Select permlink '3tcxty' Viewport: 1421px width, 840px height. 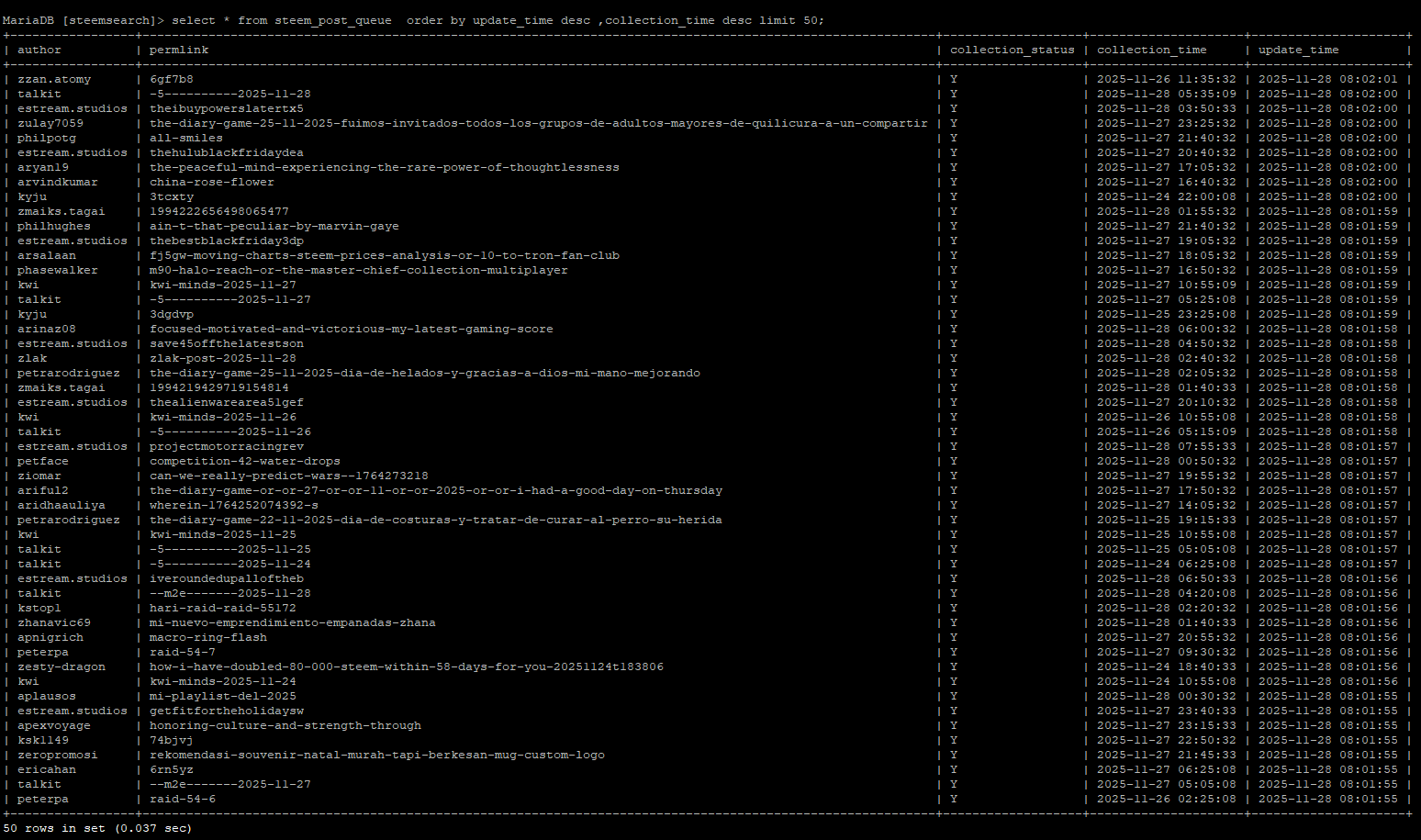click(x=172, y=196)
